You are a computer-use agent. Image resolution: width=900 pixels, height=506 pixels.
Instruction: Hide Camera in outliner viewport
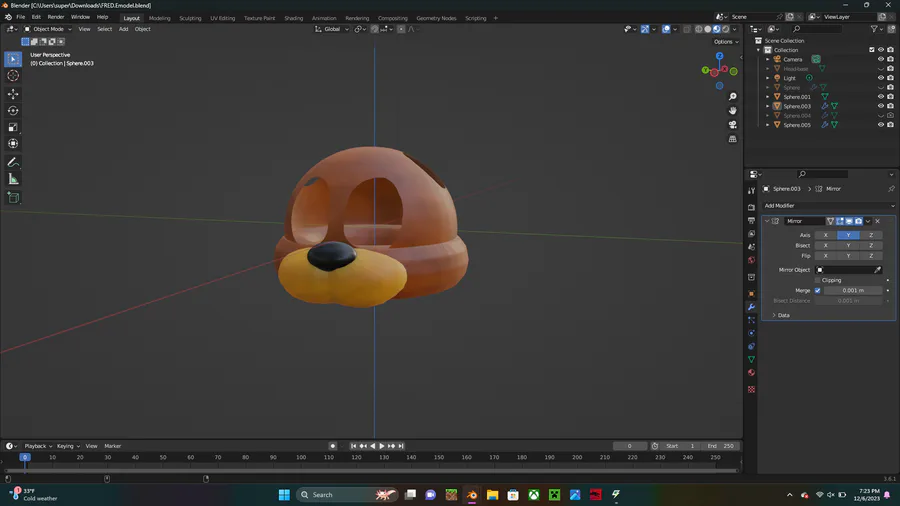(881, 59)
